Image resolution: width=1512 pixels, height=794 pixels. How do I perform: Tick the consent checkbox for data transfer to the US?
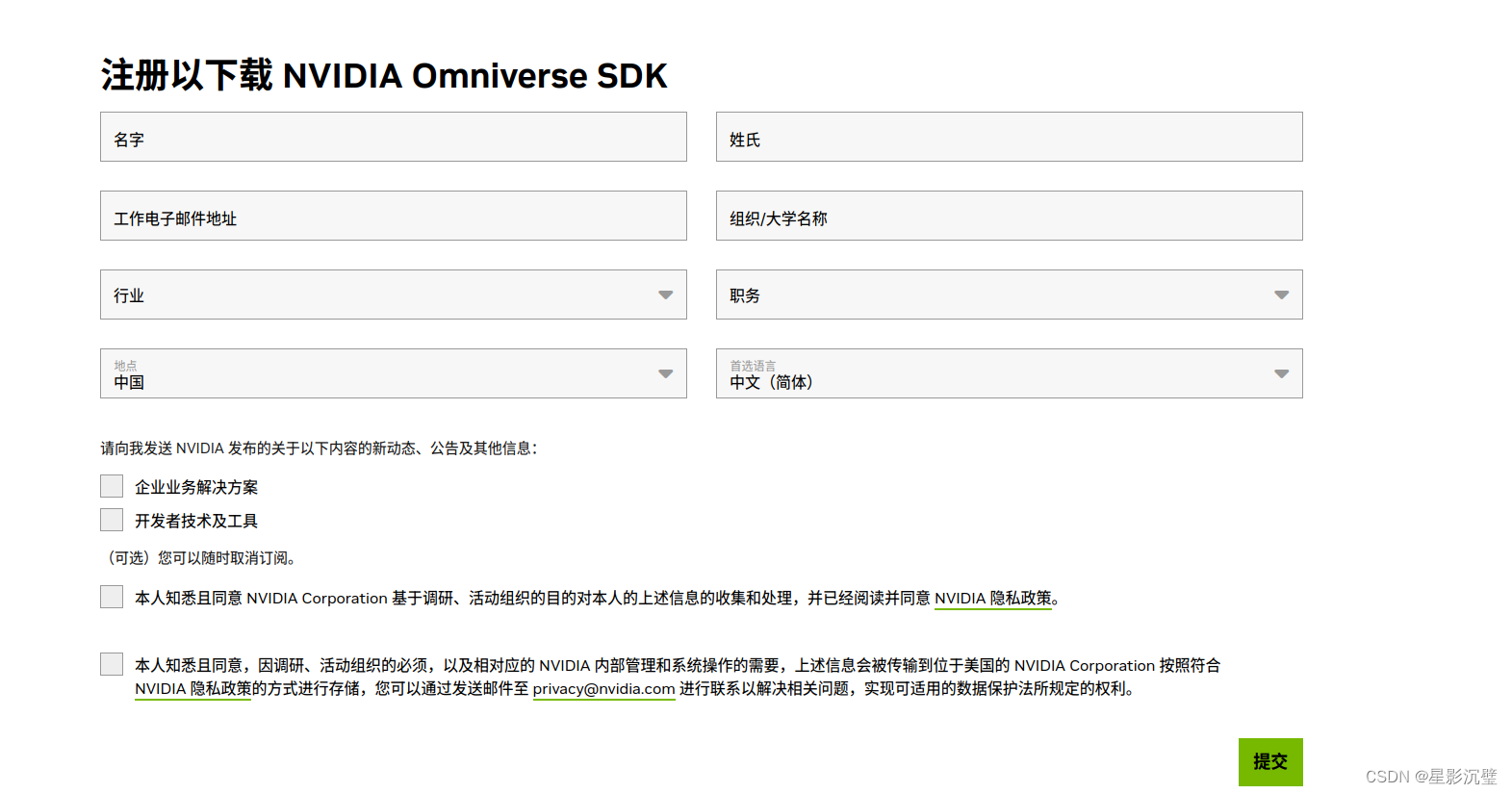112,664
